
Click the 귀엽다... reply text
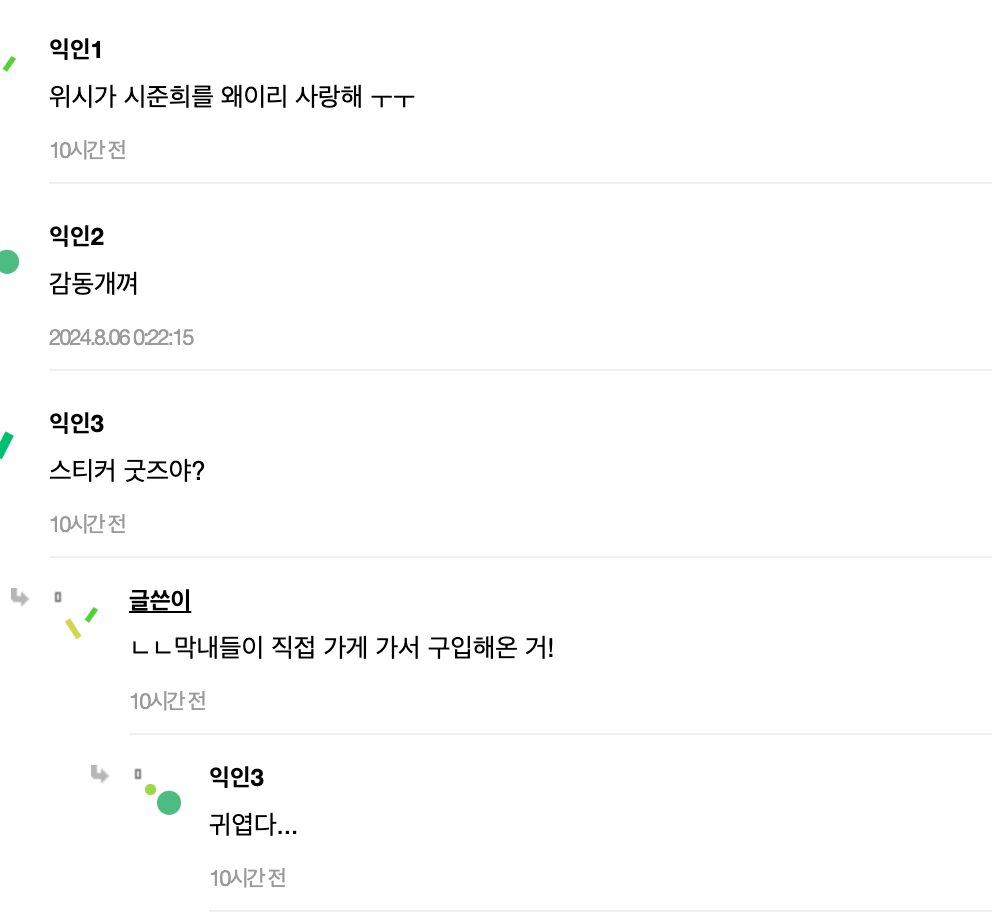tap(248, 825)
